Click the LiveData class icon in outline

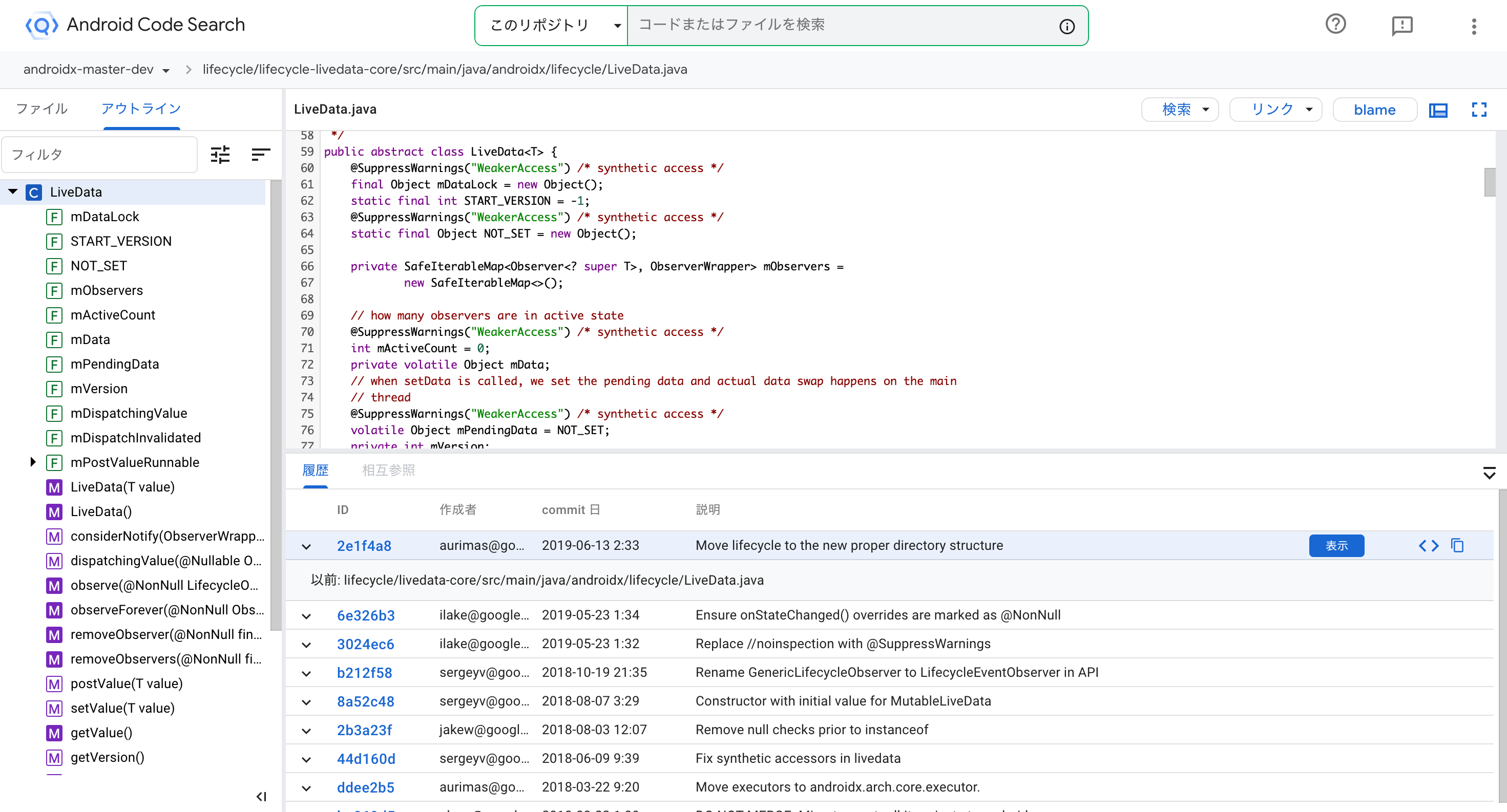34,193
